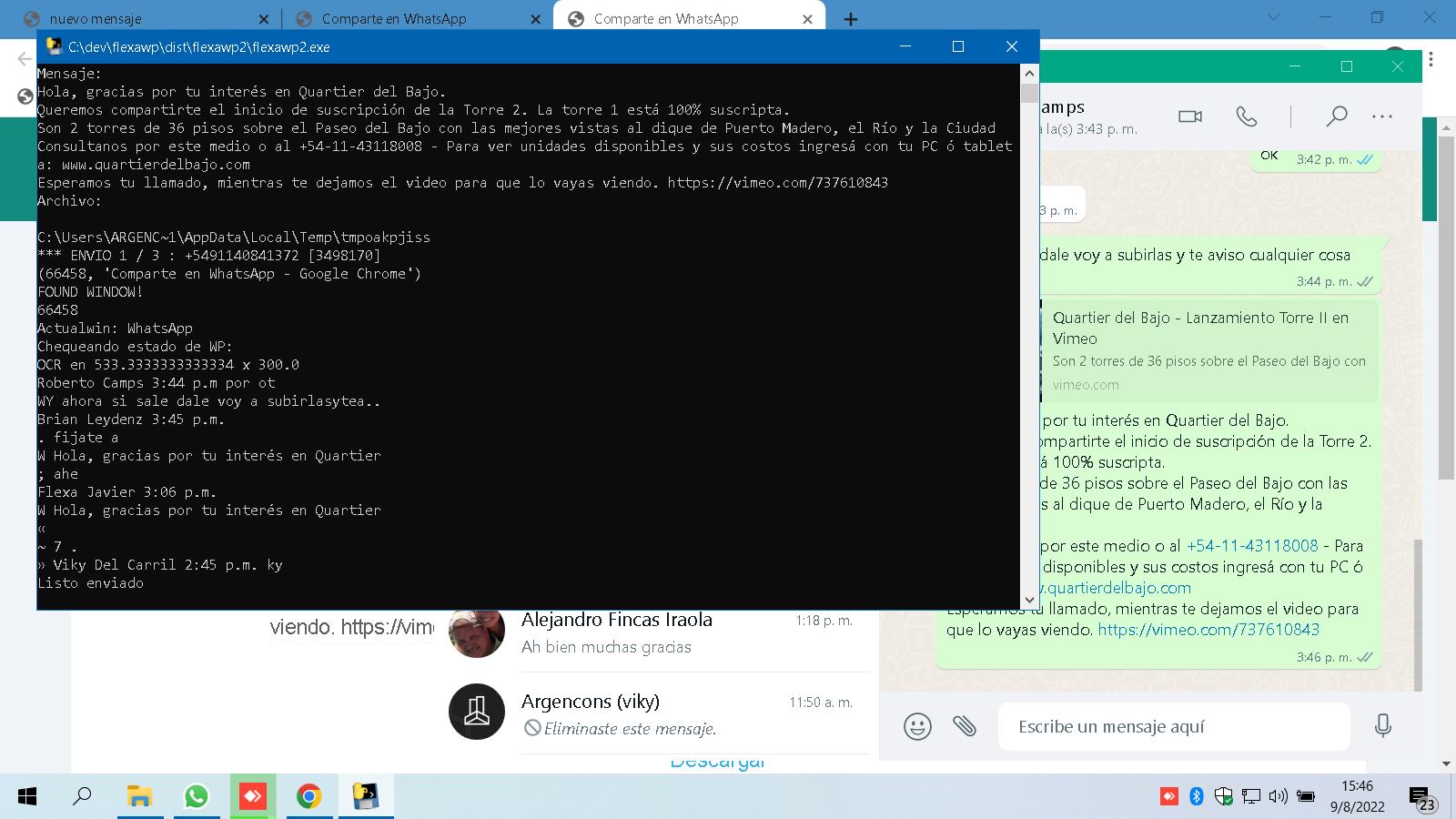
Task: Open the emoji picker in WhatsApp
Action: pos(917,726)
